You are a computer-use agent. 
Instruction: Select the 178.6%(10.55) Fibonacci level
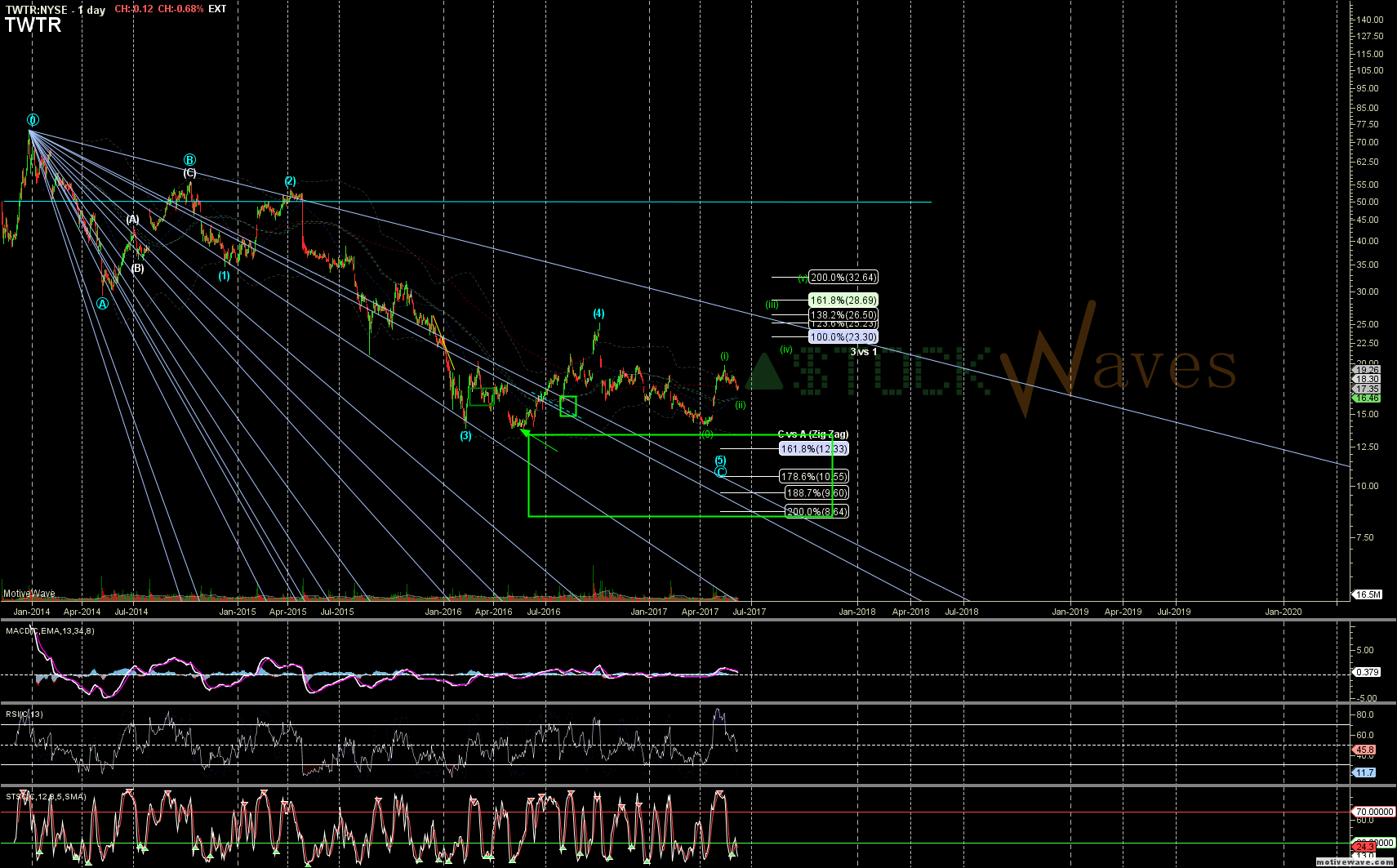(814, 477)
